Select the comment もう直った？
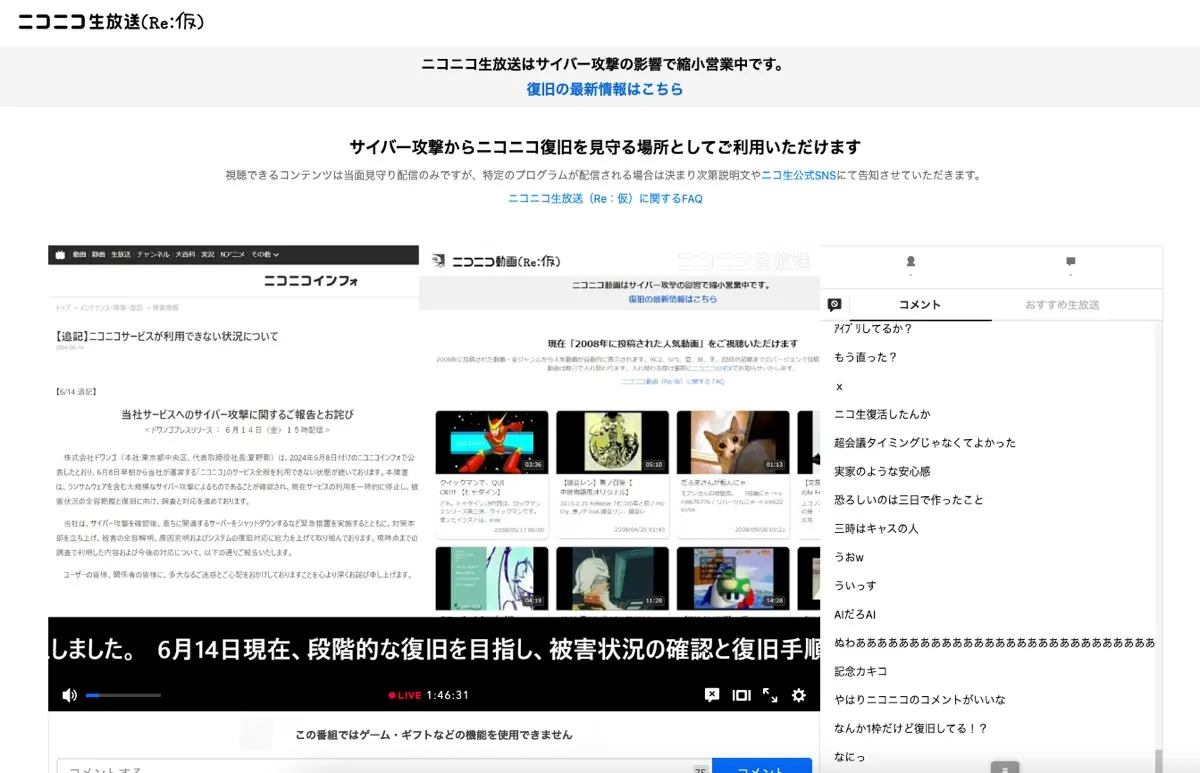 [x=866, y=357]
